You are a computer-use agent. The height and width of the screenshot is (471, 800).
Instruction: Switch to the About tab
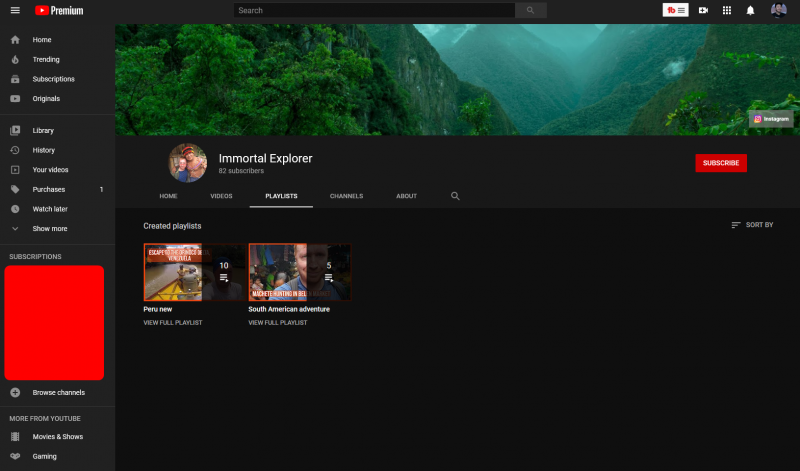406,196
